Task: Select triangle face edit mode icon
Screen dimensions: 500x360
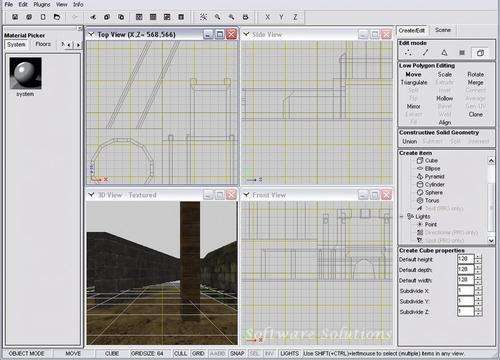Action: click(x=444, y=53)
